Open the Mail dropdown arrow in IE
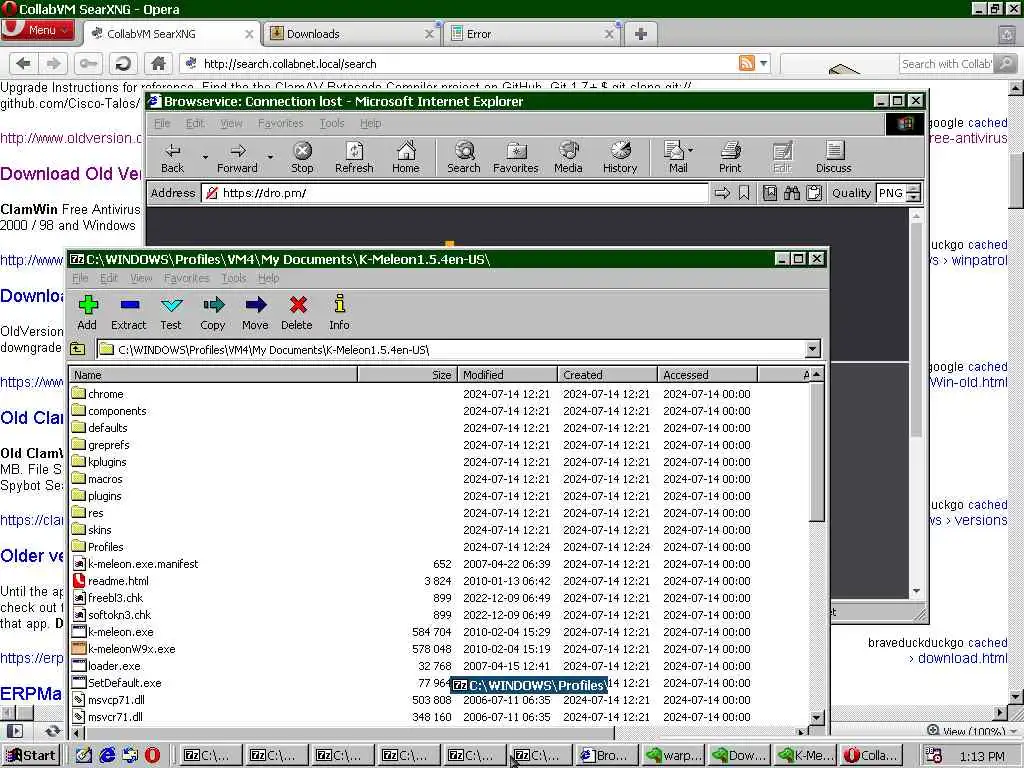 tap(691, 150)
